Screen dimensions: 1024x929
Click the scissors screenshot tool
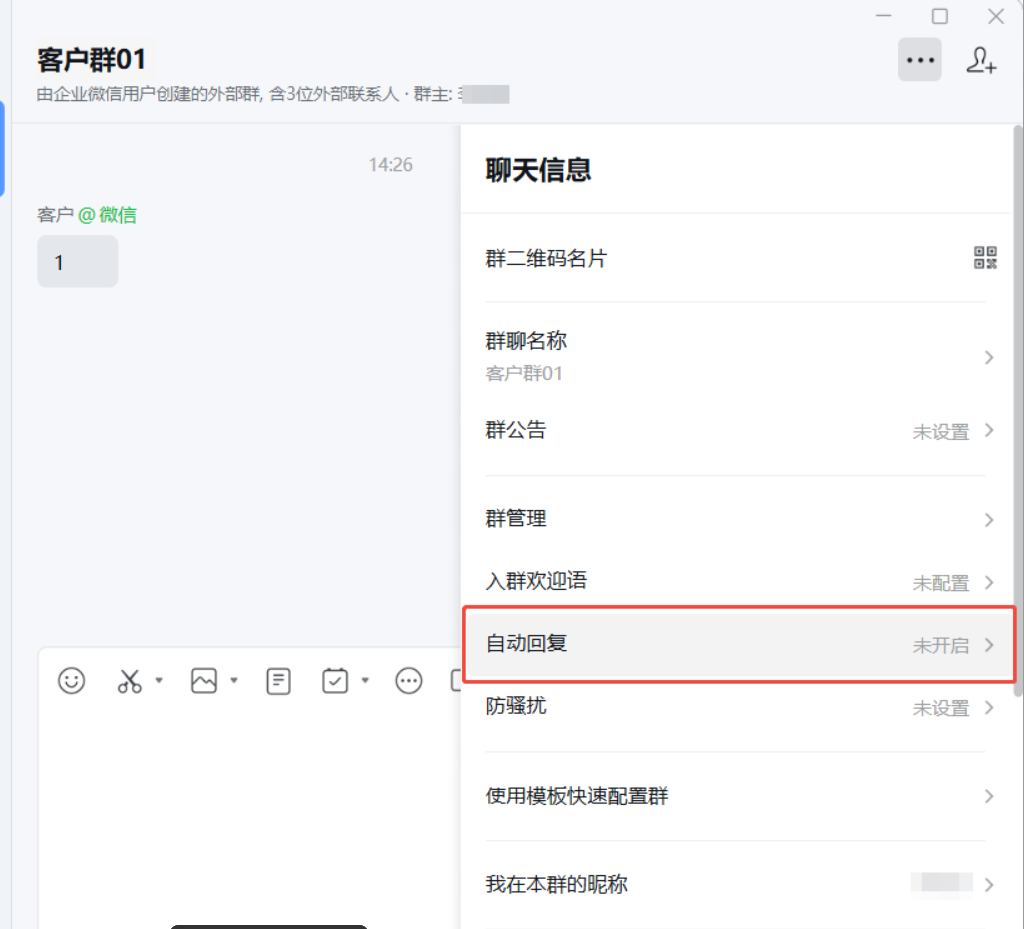coord(129,680)
